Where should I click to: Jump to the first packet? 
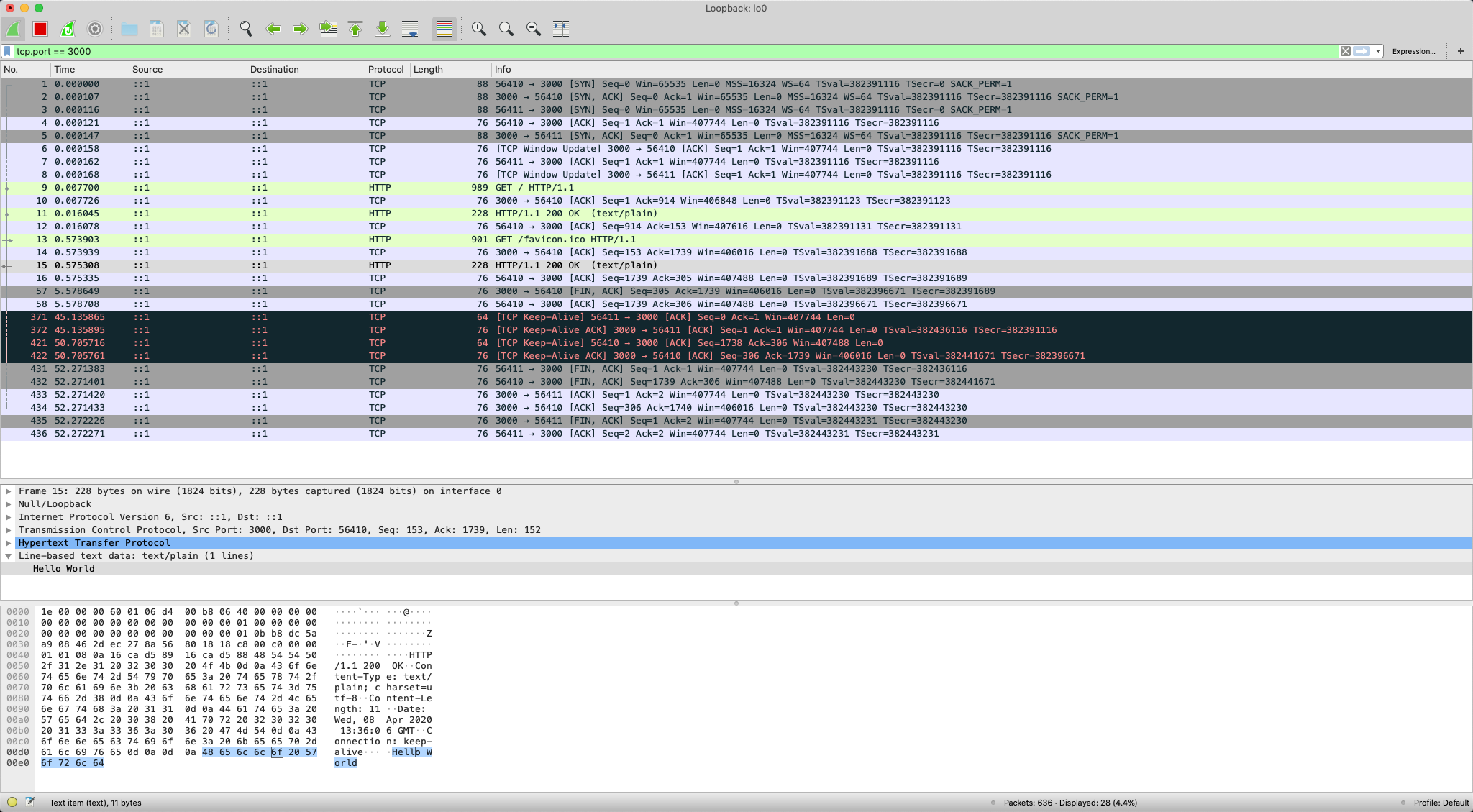[355, 29]
